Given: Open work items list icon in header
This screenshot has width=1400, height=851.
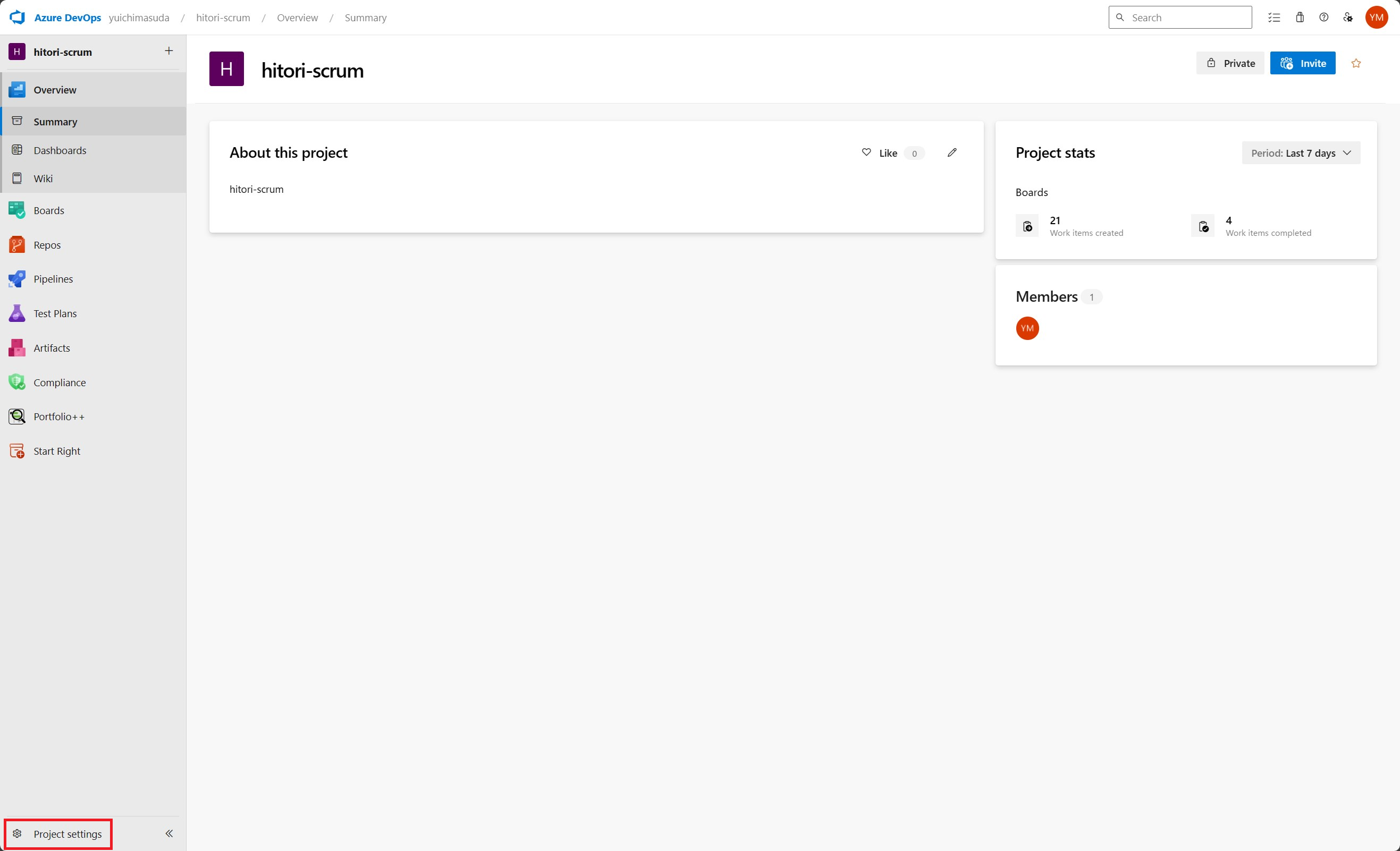Looking at the screenshot, I should click(1274, 18).
